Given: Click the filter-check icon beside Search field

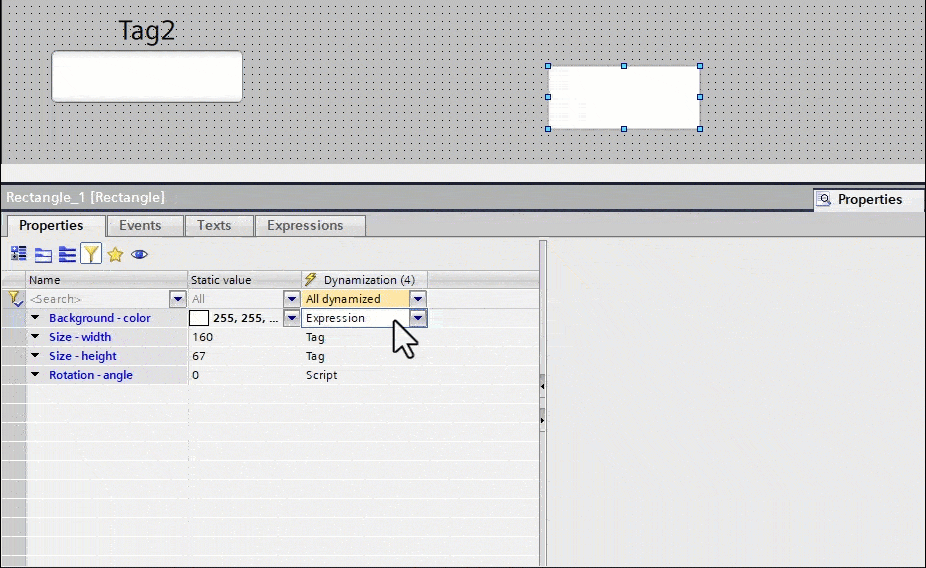Looking at the screenshot, I should (14, 299).
